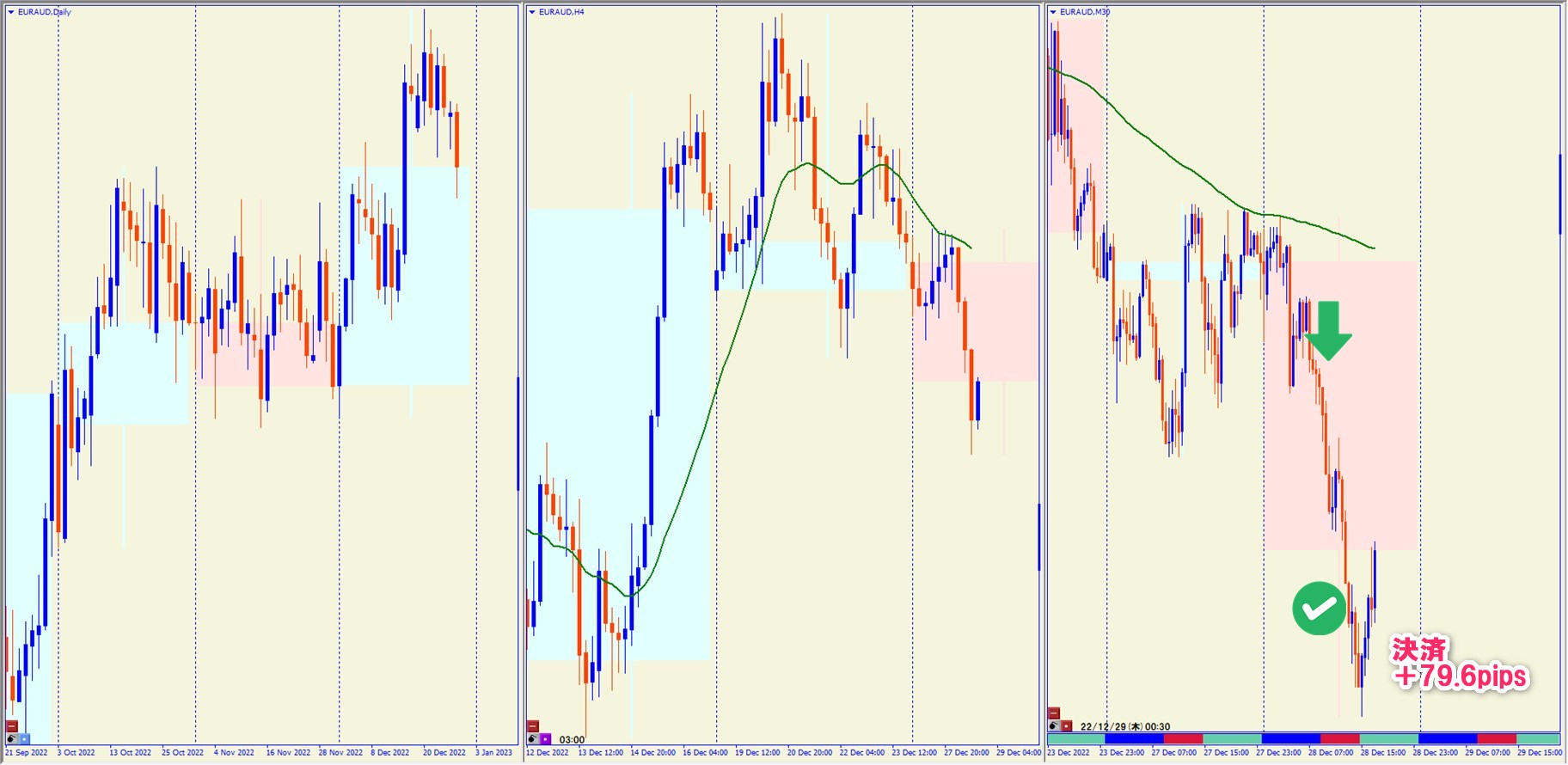Image resolution: width=1568 pixels, height=765 pixels.
Task: Open the EURAUD,H4 chart dropdown arrow
Action: click(x=532, y=12)
